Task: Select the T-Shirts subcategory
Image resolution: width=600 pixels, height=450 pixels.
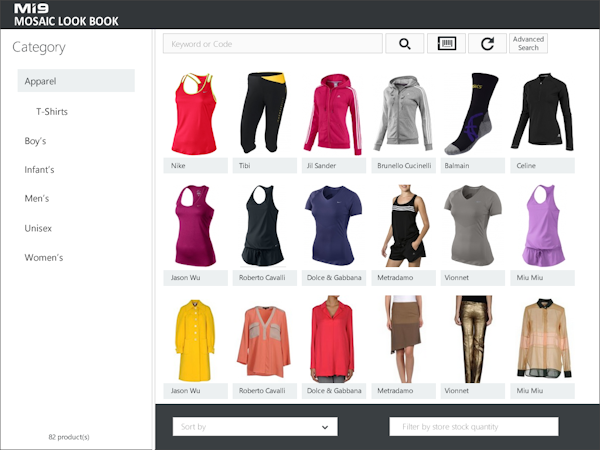Action: point(52,112)
